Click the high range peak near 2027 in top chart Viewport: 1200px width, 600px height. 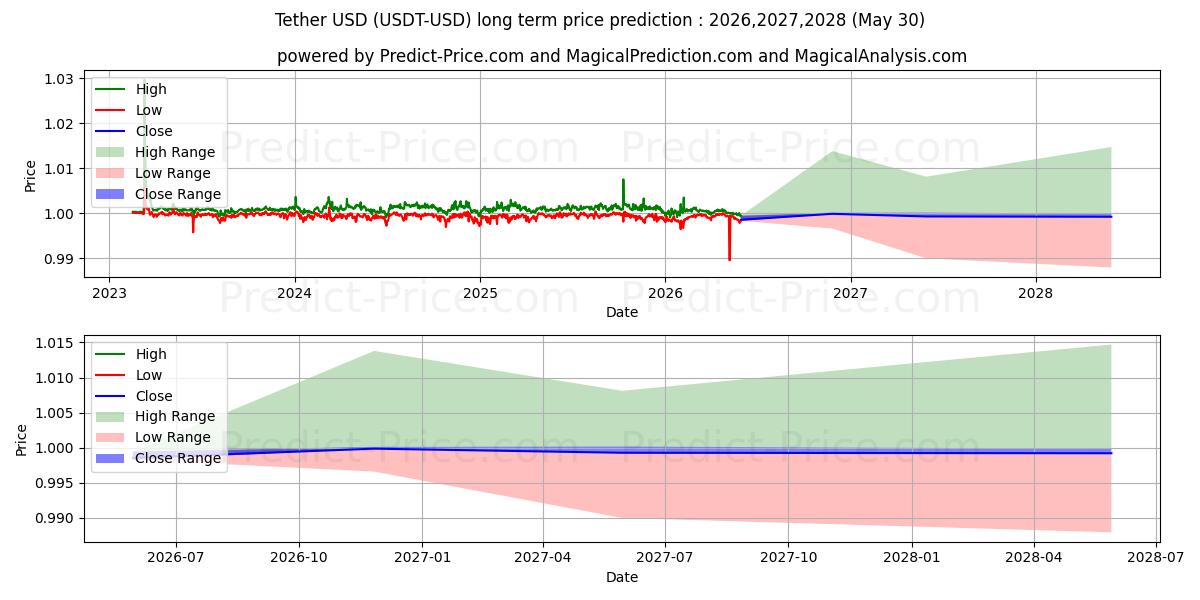pos(833,152)
